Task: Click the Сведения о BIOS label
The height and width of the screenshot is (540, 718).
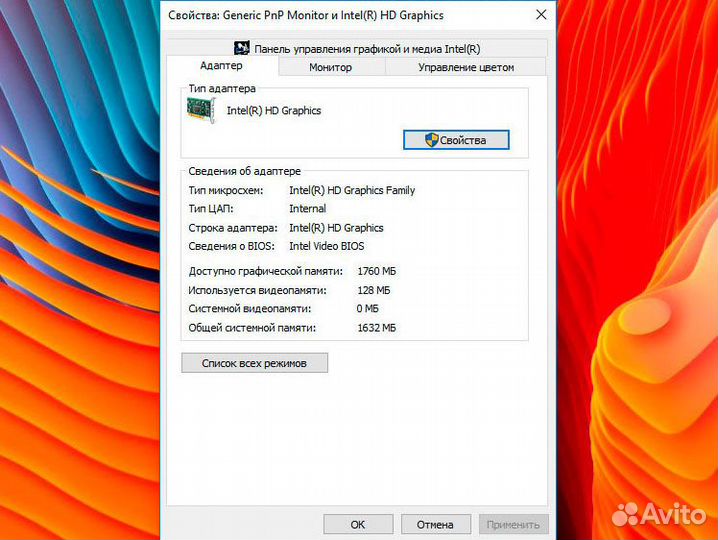Action: click(232, 246)
